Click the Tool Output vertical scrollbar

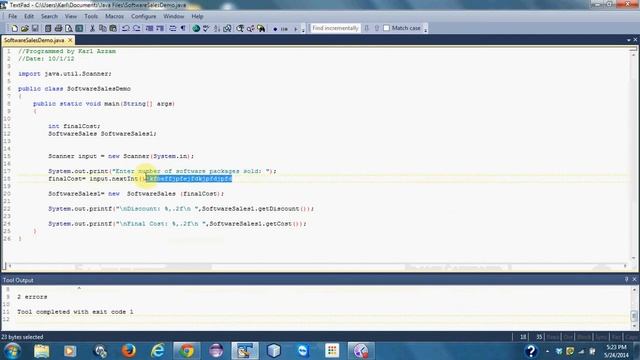coord(634,308)
